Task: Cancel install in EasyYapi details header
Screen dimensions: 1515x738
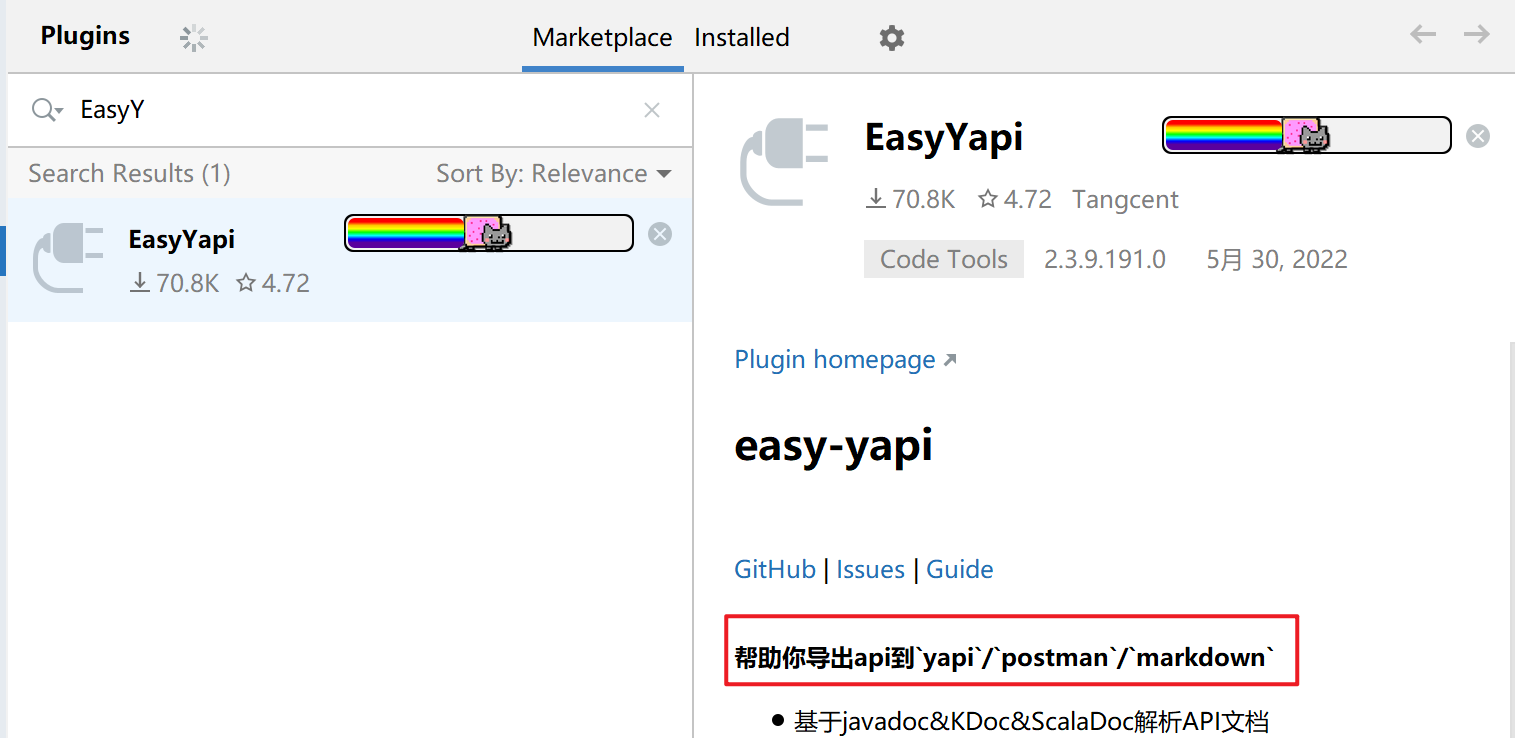Action: pos(1478,136)
